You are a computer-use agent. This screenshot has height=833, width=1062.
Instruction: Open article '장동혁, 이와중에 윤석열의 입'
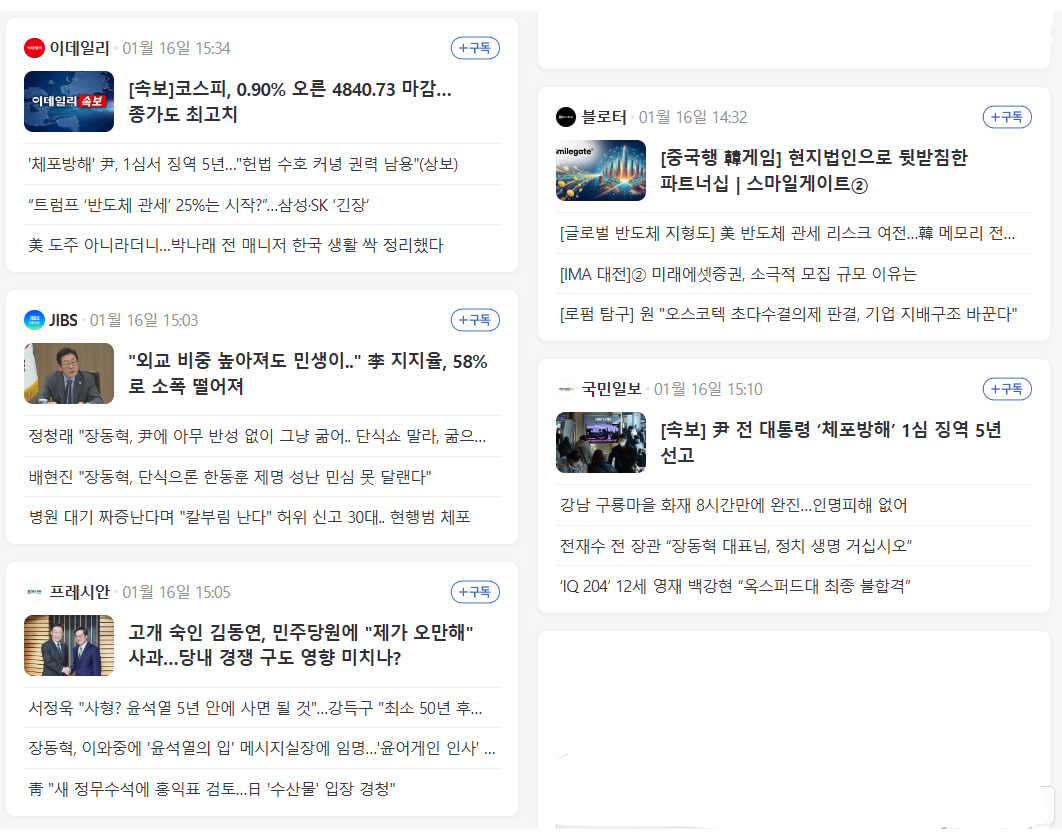pyautogui.click(x=261, y=748)
